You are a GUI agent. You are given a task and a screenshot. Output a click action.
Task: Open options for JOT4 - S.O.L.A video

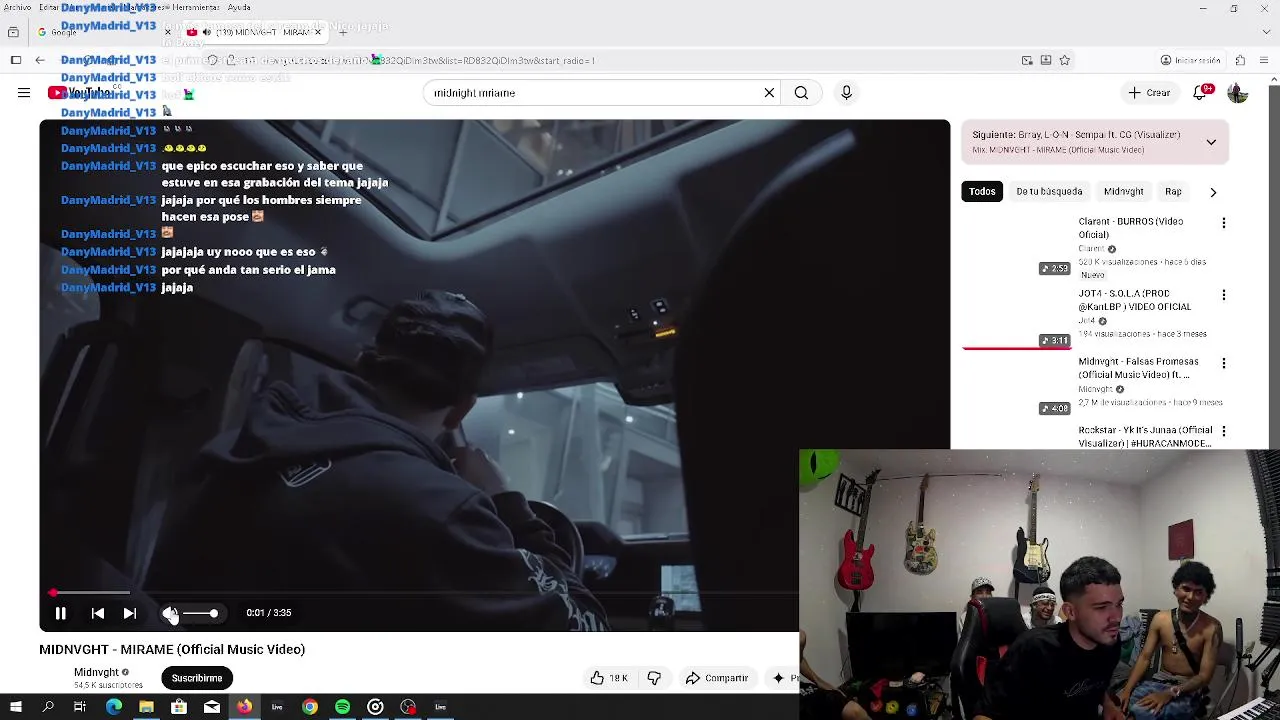tap(1224, 295)
